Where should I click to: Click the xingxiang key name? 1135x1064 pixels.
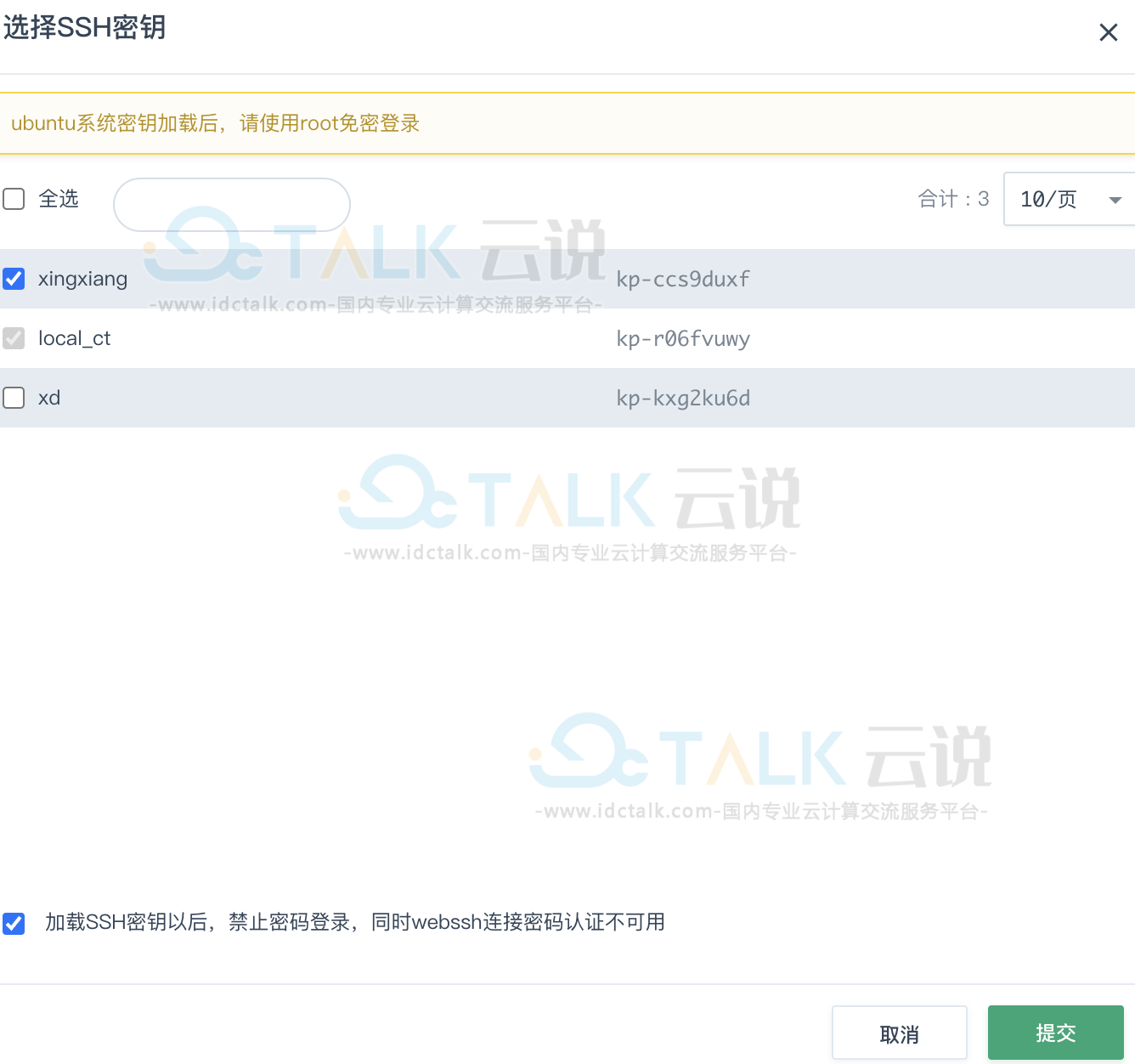tap(83, 279)
